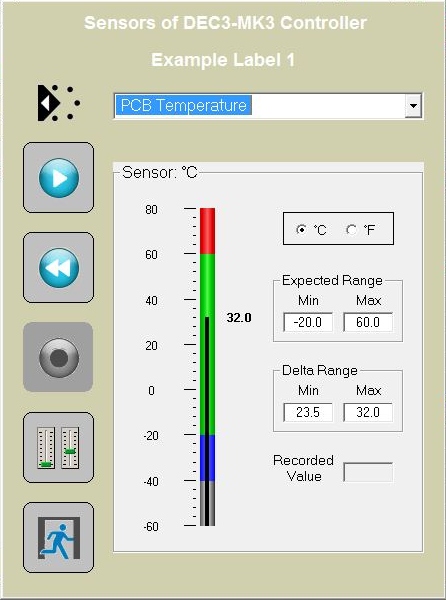Image resolution: width=446 pixels, height=600 pixels.
Task: Open the PCB Temperature dropdown arrow
Action: pyautogui.click(x=413, y=105)
